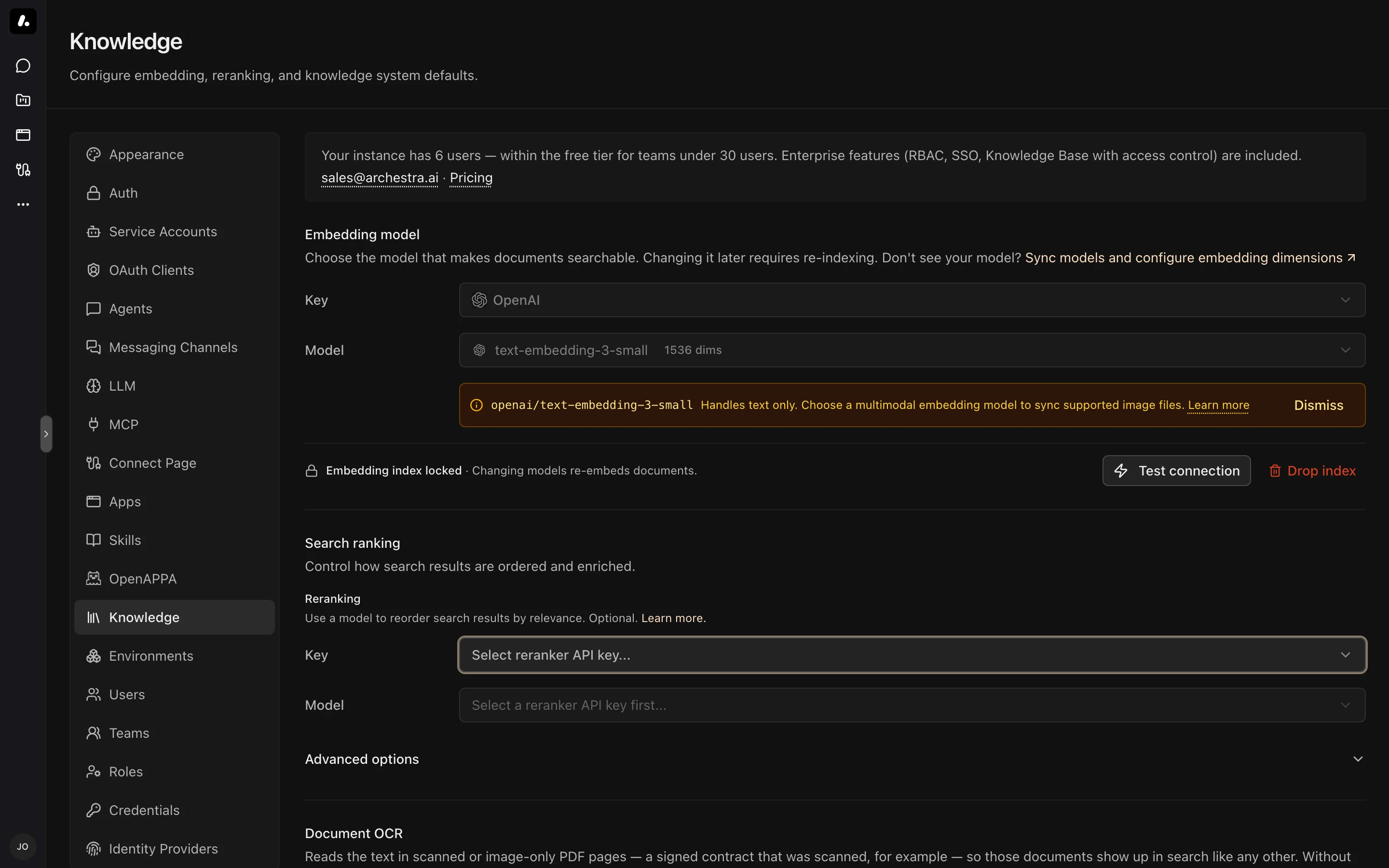Image resolution: width=1389 pixels, height=868 pixels.
Task: Click the warning info icon in banner
Action: [x=477, y=405]
